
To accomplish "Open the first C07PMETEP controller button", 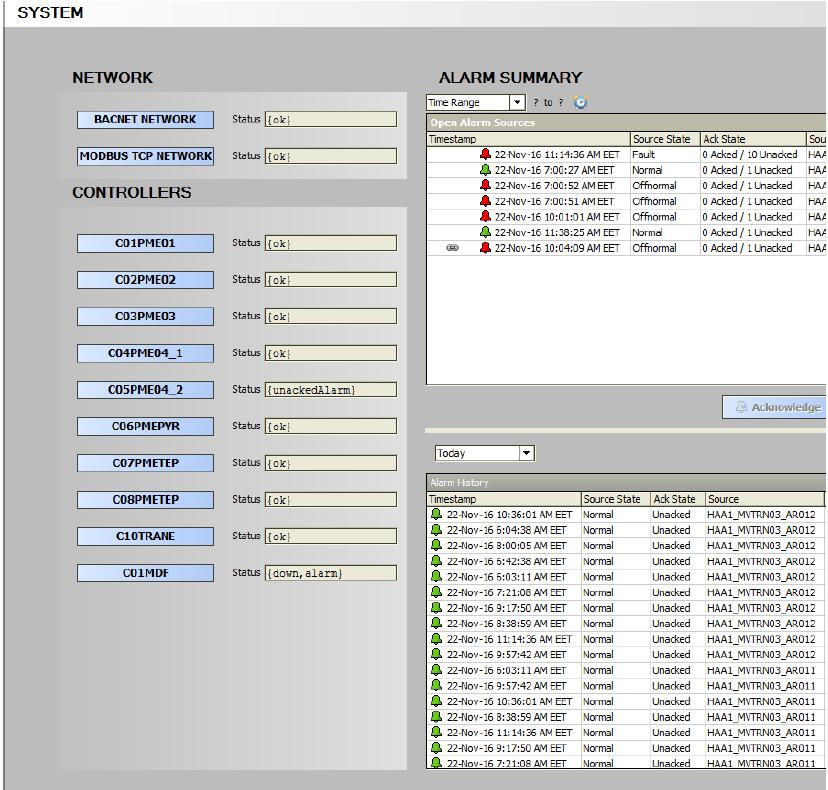I will click(145, 463).
